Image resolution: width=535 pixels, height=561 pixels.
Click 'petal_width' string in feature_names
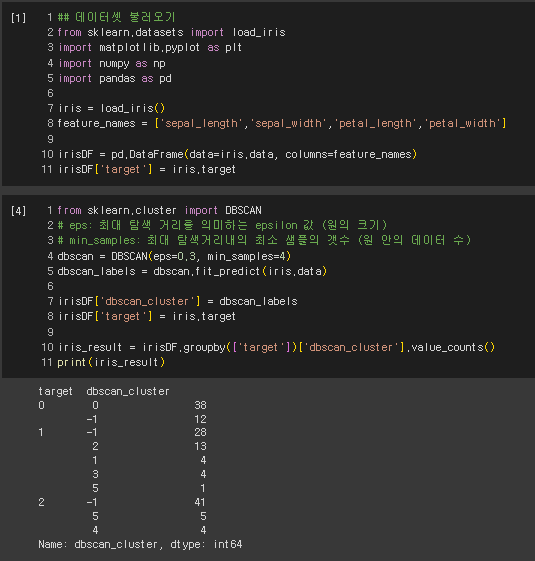point(462,123)
